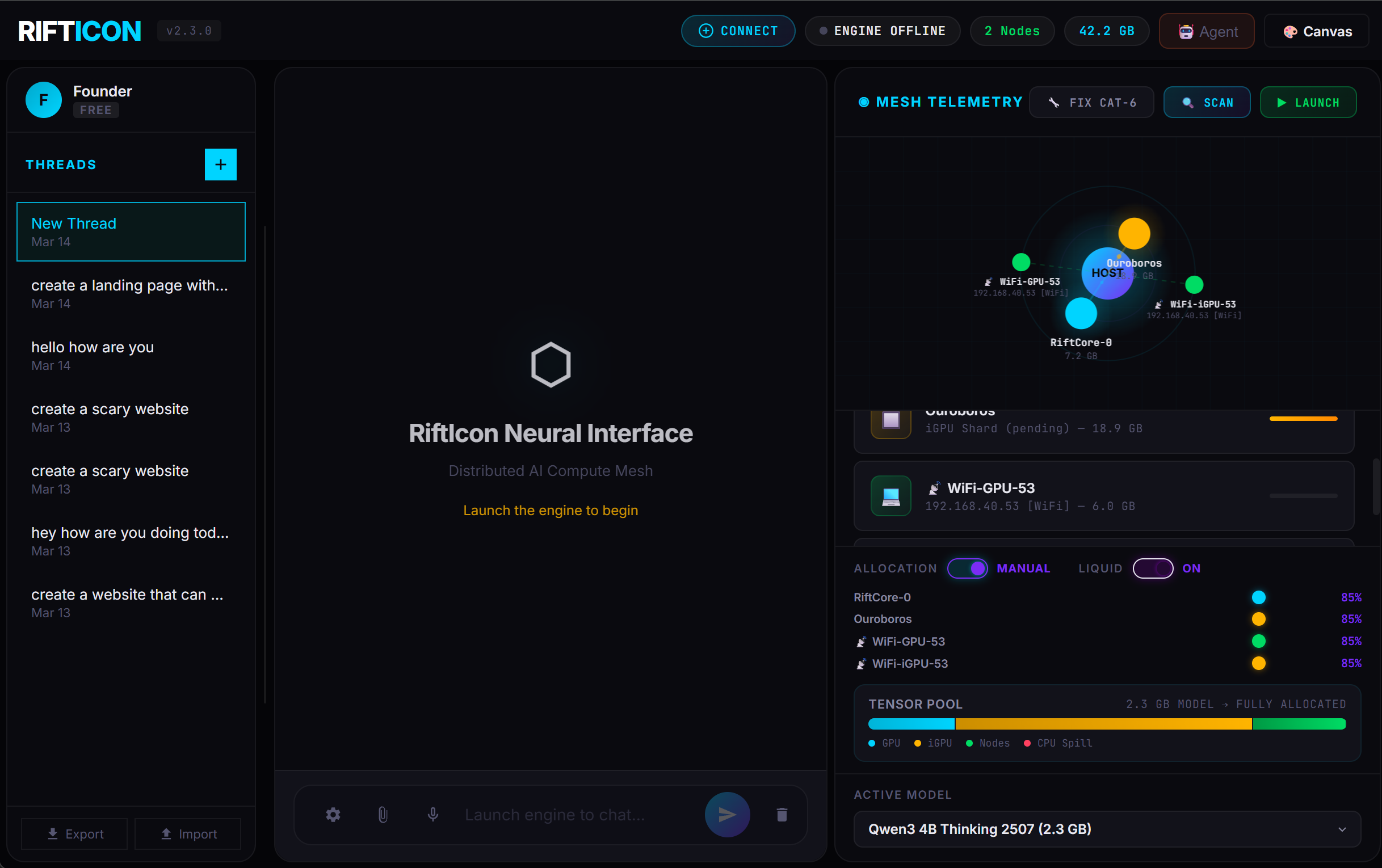Click the settings gear icon in chat bar
The height and width of the screenshot is (868, 1382).
pyautogui.click(x=333, y=815)
